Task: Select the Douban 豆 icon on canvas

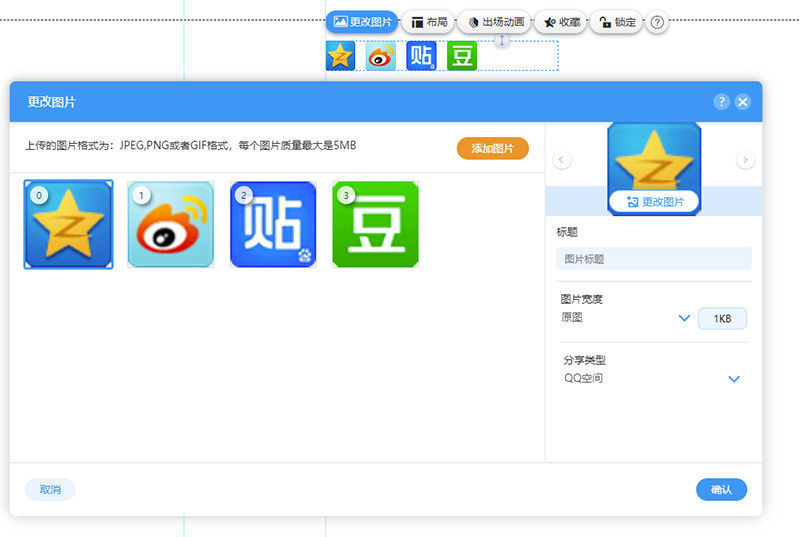Action: (x=462, y=56)
